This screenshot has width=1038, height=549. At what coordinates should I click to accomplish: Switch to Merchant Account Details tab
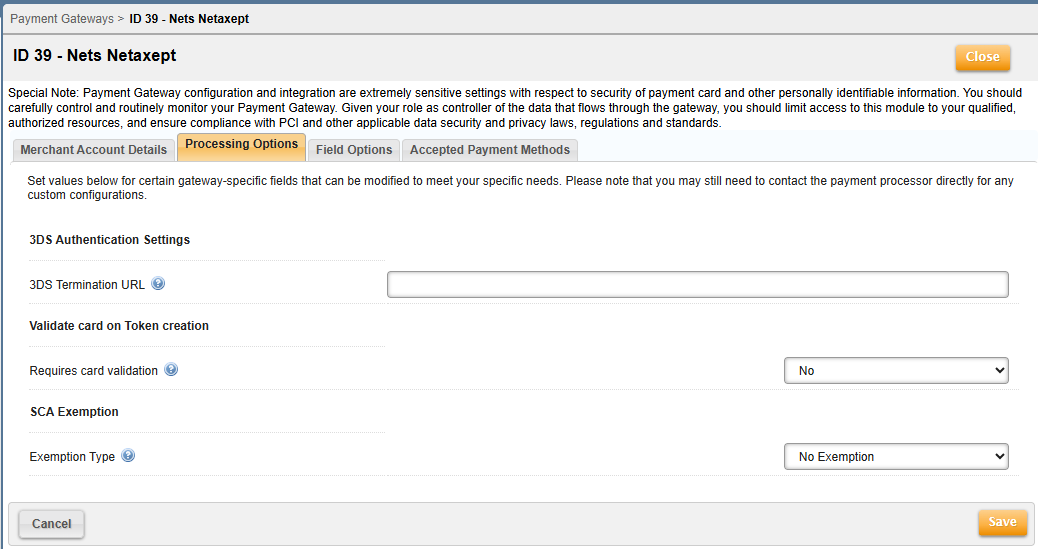[x=94, y=150]
